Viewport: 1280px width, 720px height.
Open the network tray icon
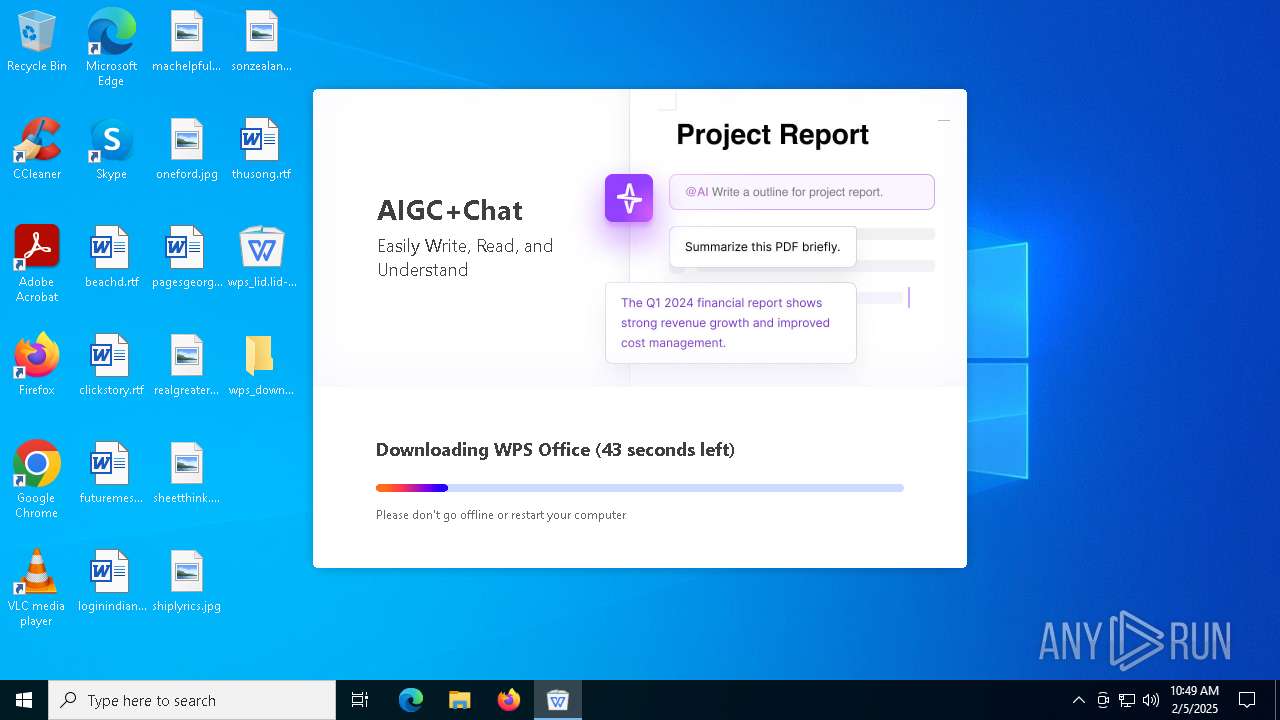pos(1127,700)
